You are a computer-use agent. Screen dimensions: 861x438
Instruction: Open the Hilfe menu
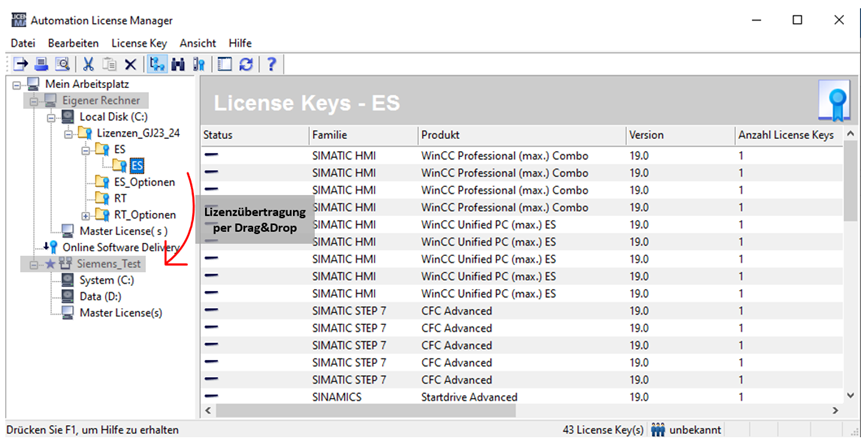pos(240,43)
